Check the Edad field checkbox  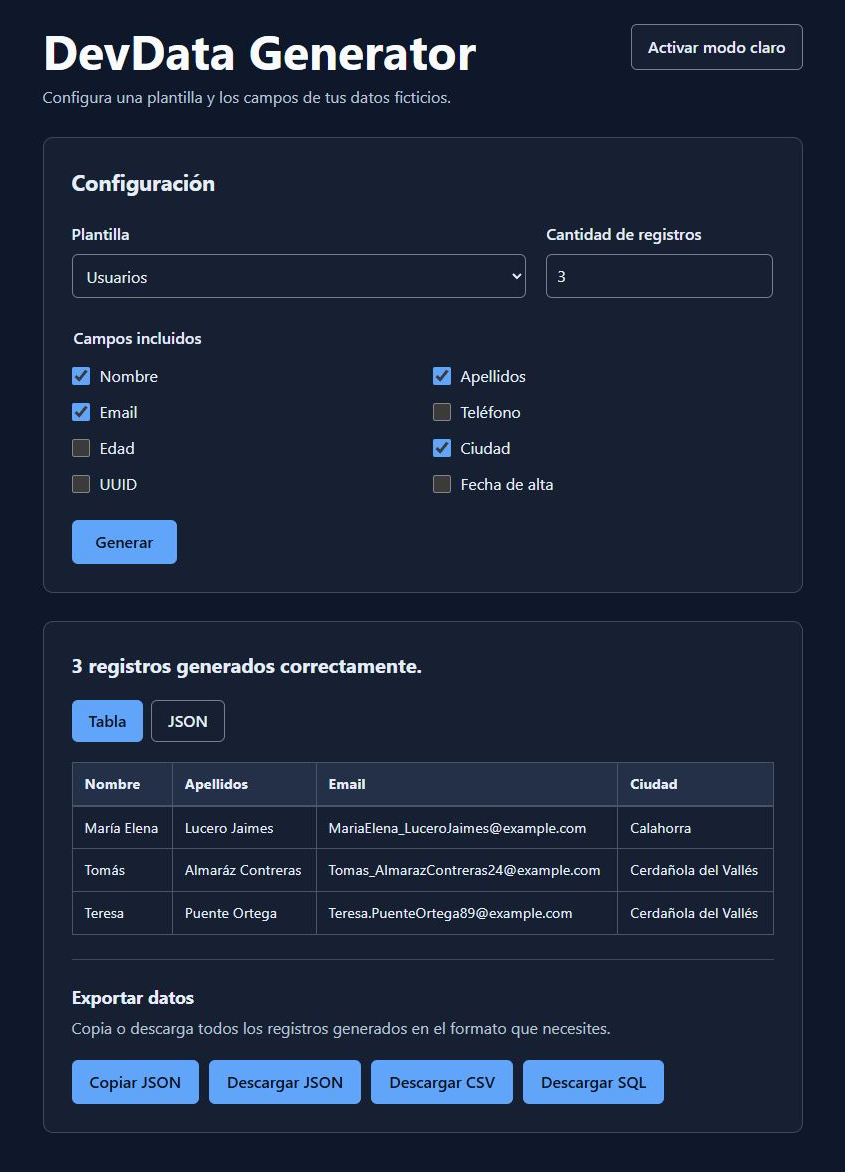81,448
